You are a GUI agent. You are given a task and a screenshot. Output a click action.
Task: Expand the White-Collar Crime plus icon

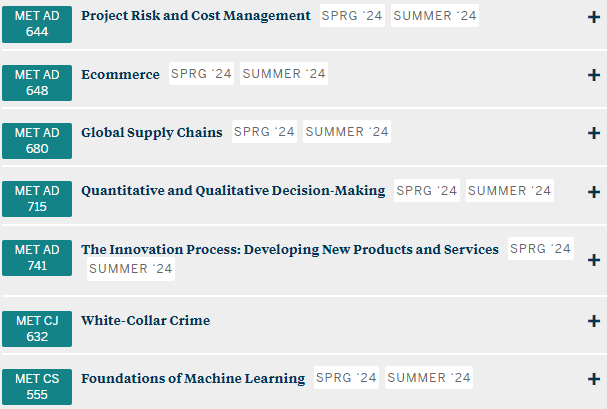click(593, 321)
